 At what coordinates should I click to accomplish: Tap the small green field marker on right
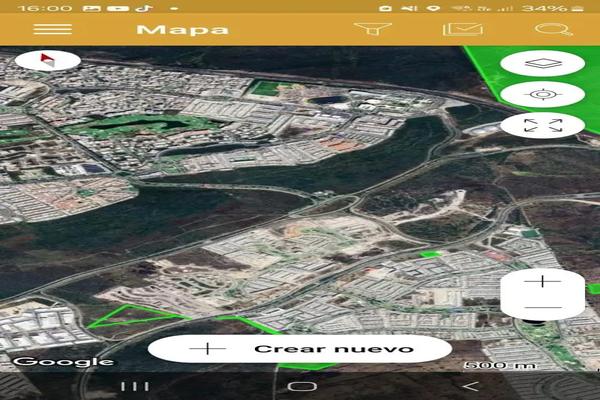pyautogui.click(x=430, y=255)
